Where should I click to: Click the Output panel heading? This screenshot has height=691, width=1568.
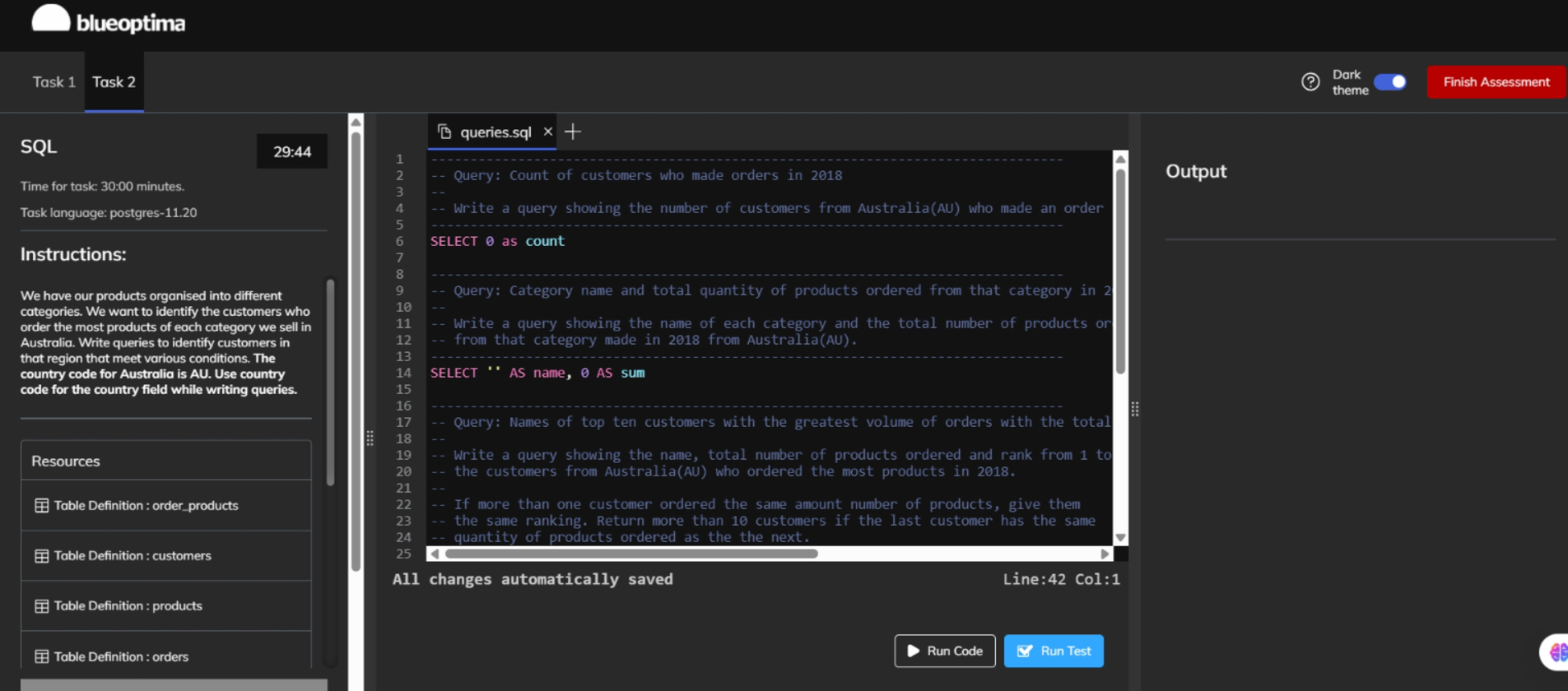click(x=1196, y=171)
